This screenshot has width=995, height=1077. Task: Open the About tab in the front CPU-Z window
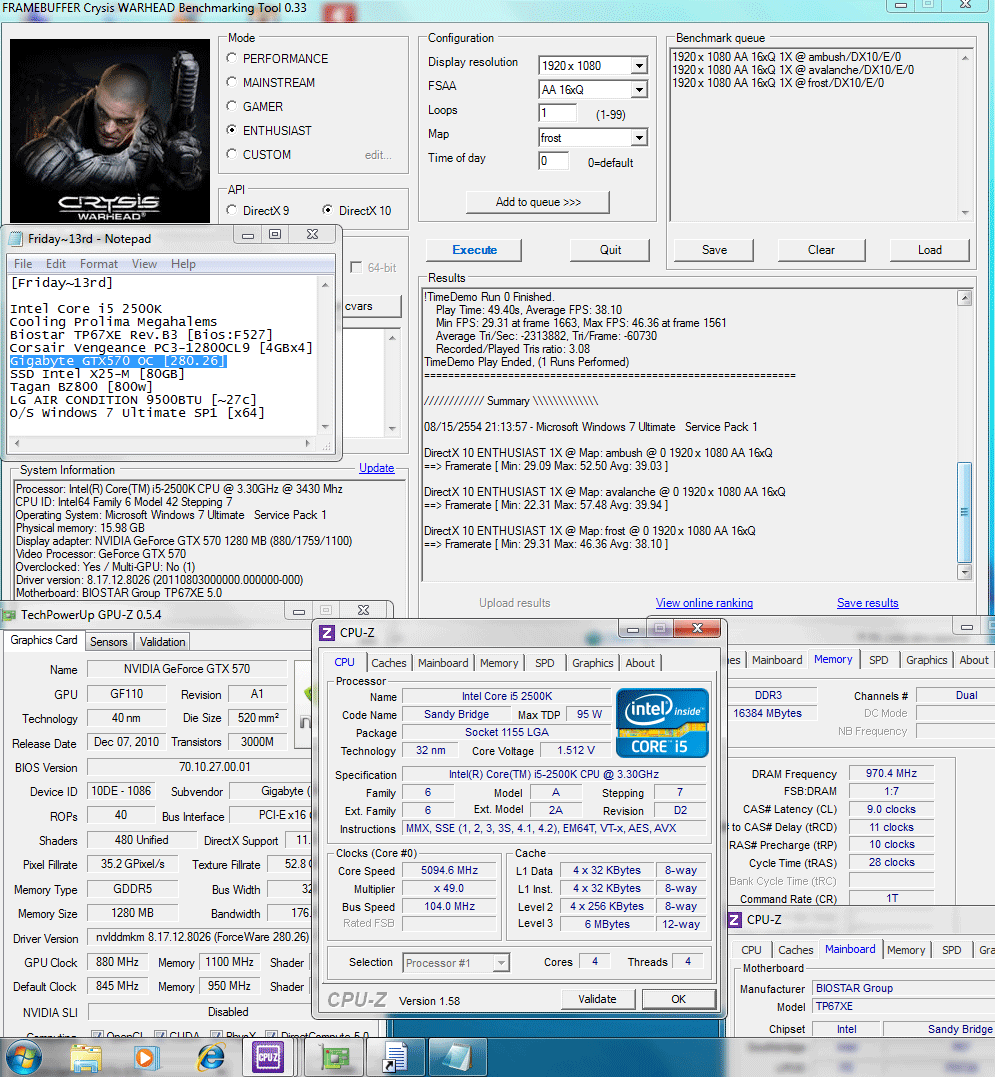coord(640,663)
